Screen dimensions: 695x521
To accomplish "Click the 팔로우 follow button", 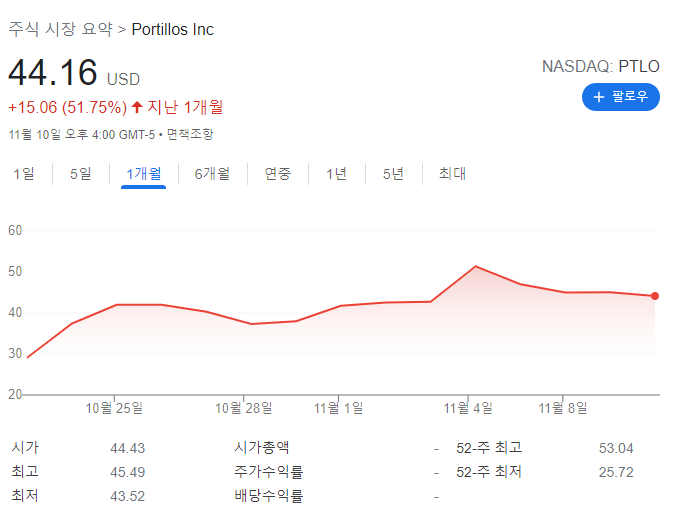I will [x=621, y=97].
